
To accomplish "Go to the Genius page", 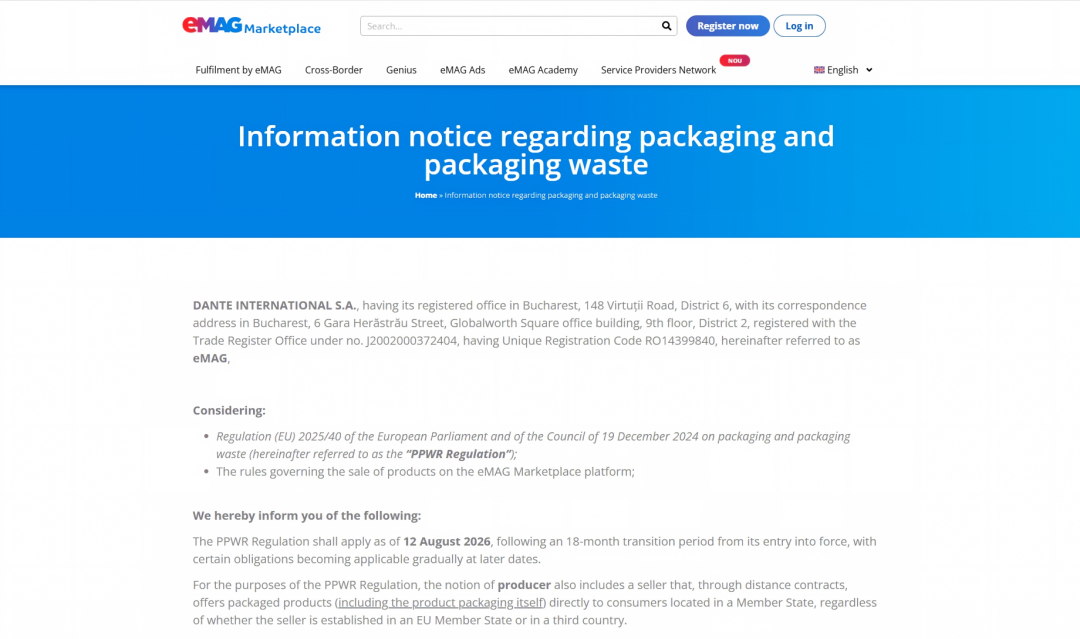I will click(401, 70).
